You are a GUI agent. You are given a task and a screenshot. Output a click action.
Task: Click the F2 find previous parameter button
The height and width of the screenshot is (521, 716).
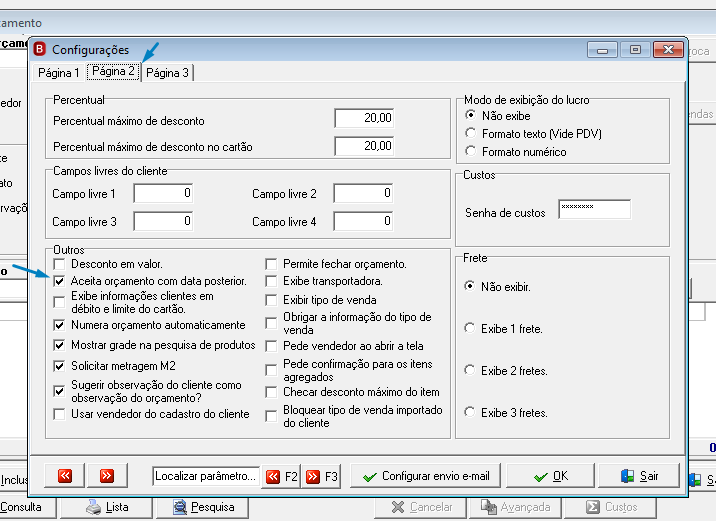281,477
